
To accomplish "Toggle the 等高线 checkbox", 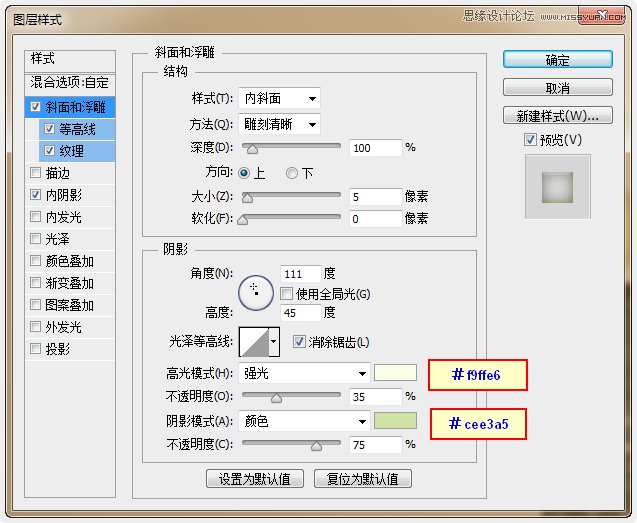I will point(50,129).
